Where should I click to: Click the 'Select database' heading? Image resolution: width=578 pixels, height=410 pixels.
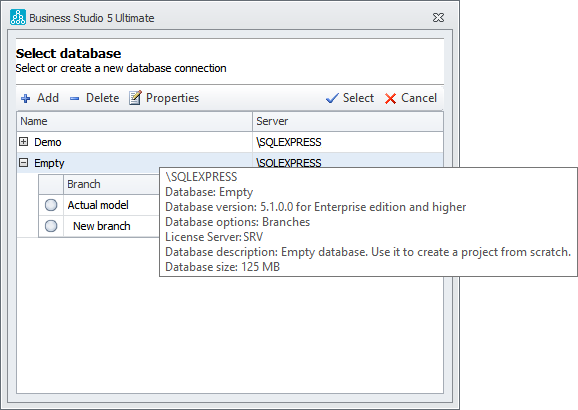point(68,53)
